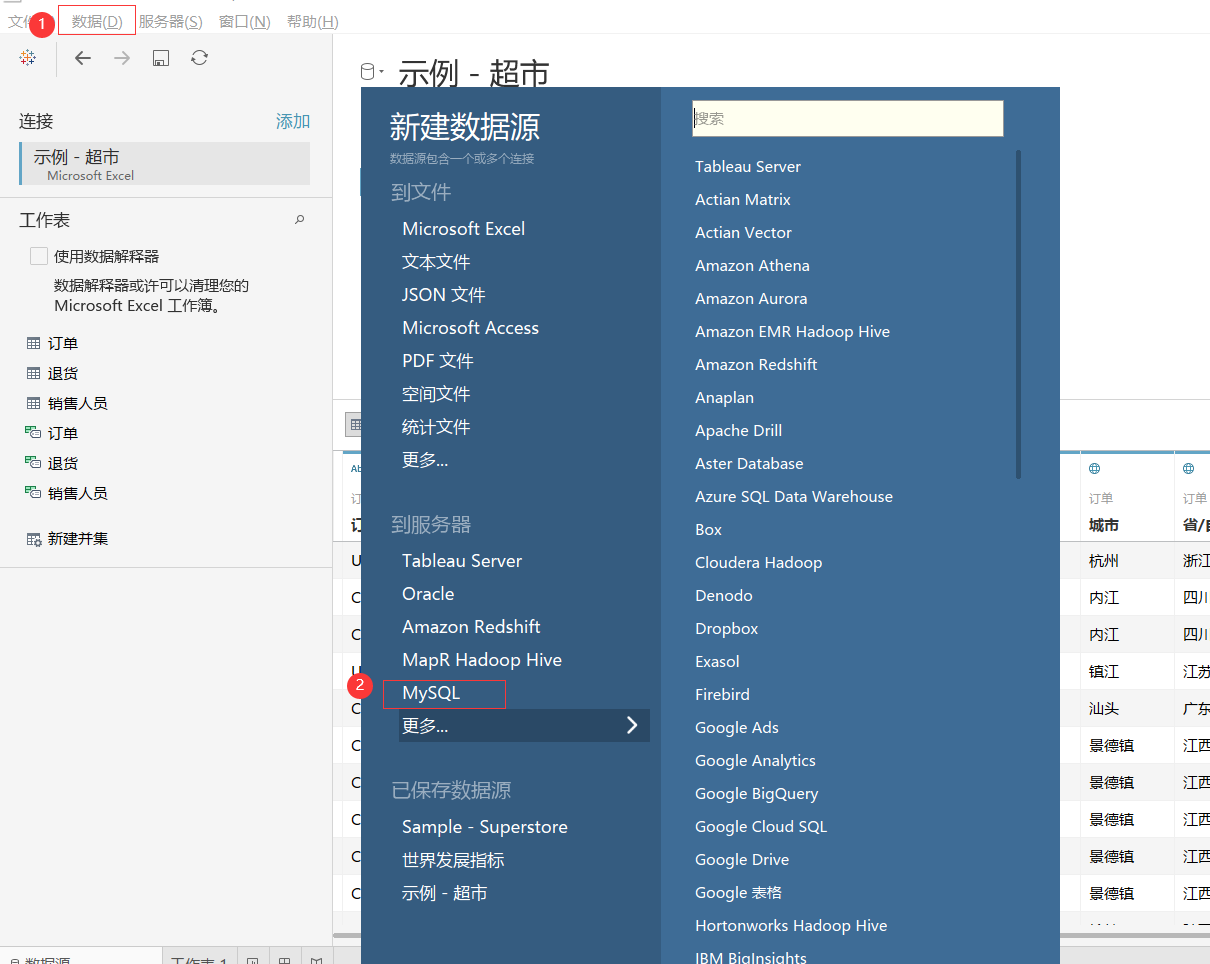Screen dimensions: 1210x964
Task: Click the connector list vertical scrollbar
Action: coord(1018,314)
